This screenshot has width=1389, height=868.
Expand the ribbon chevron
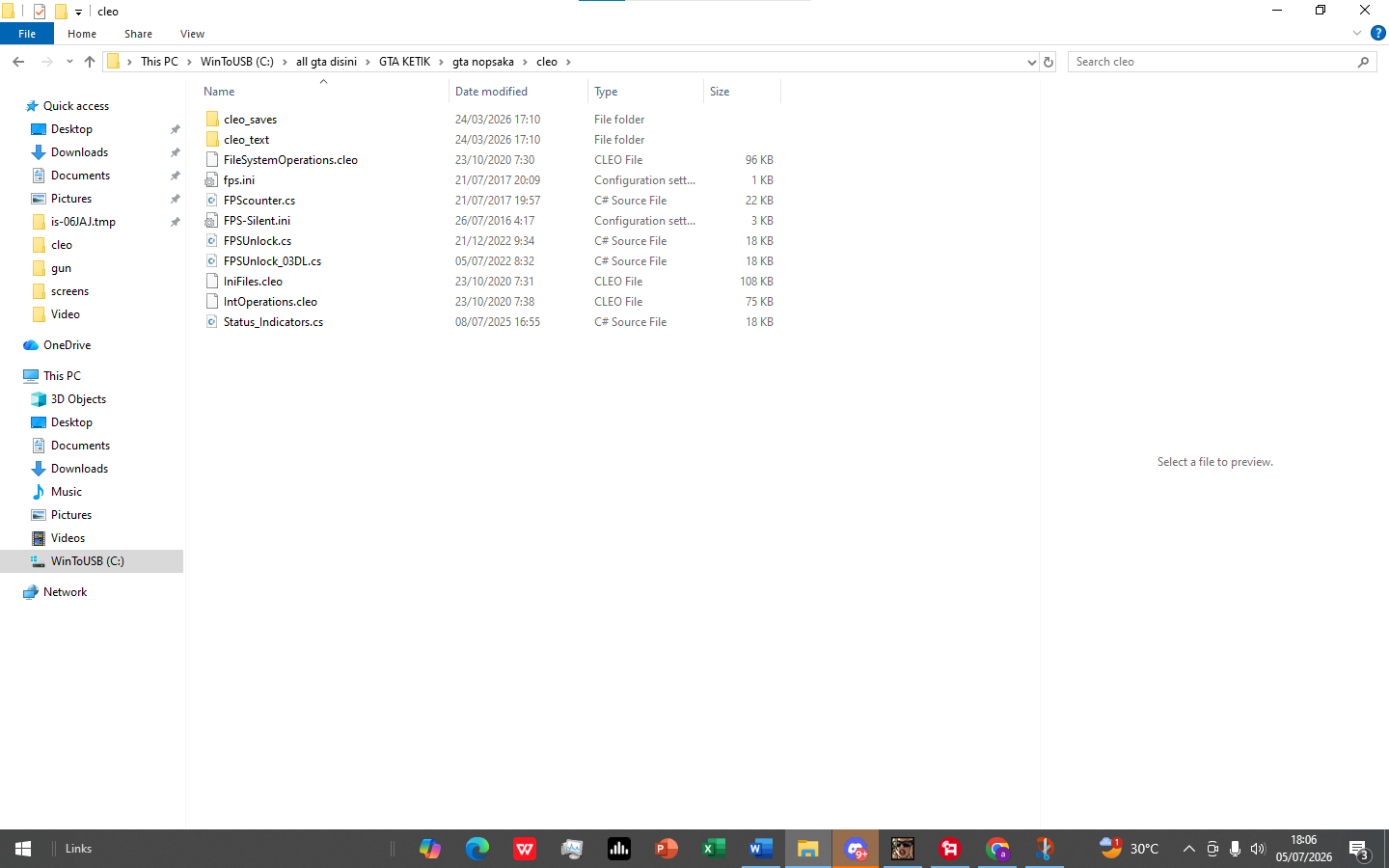pos(1356,33)
